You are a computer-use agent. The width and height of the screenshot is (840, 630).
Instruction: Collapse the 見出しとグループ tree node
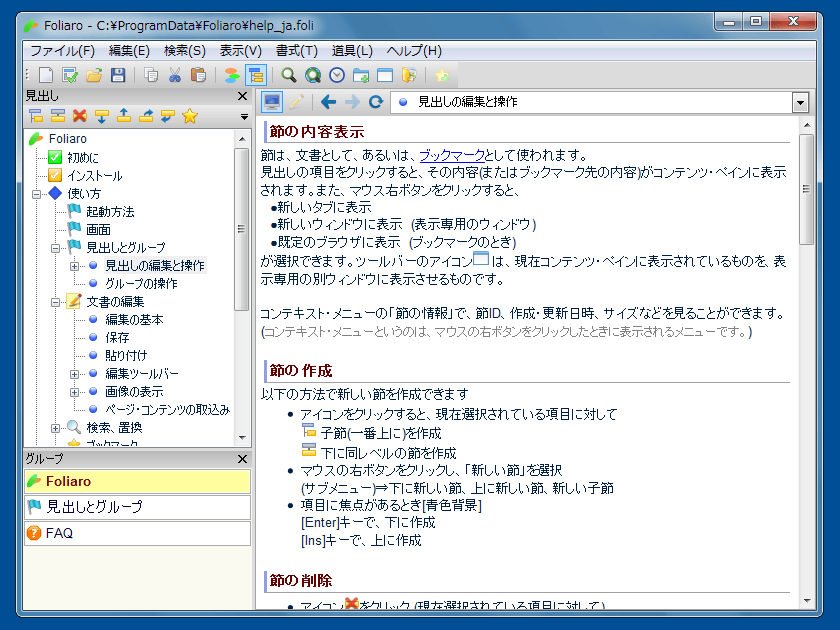55,248
